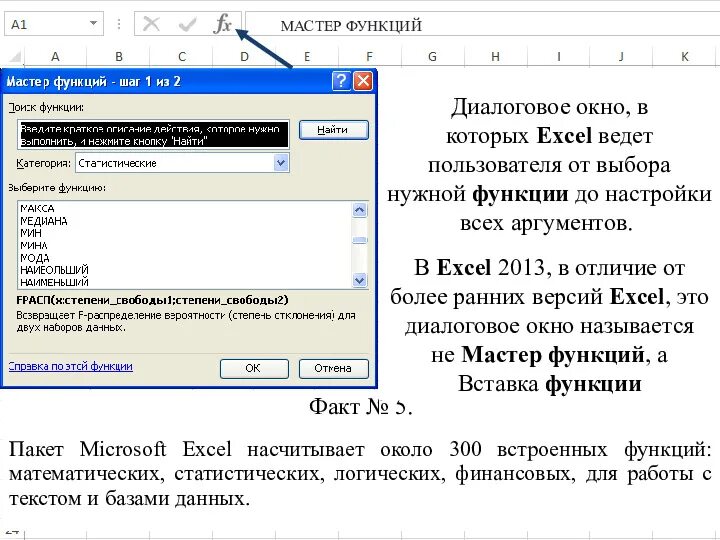
Task: Select МИН in function list
Action: [31, 233]
